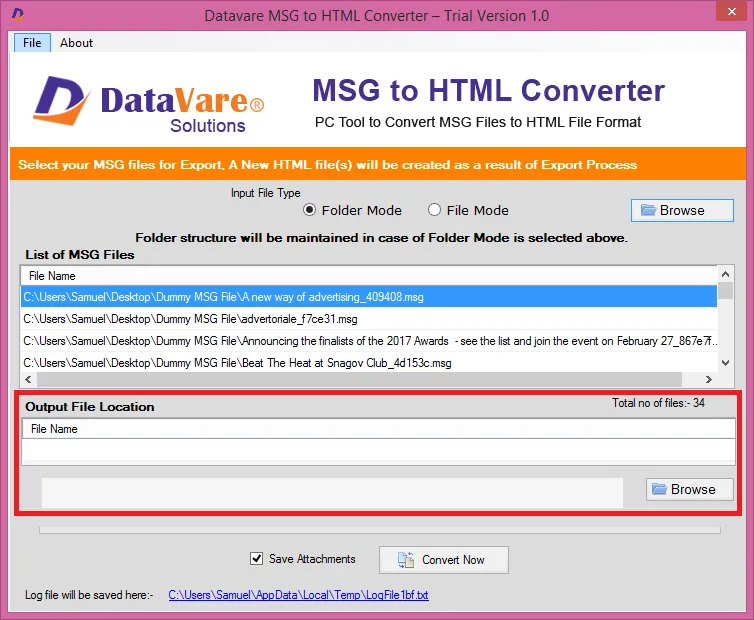This screenshot has width=754, height=620.
Task: Click the MSG list's vertical scrollbar down arrow
Action: [726, 363]
